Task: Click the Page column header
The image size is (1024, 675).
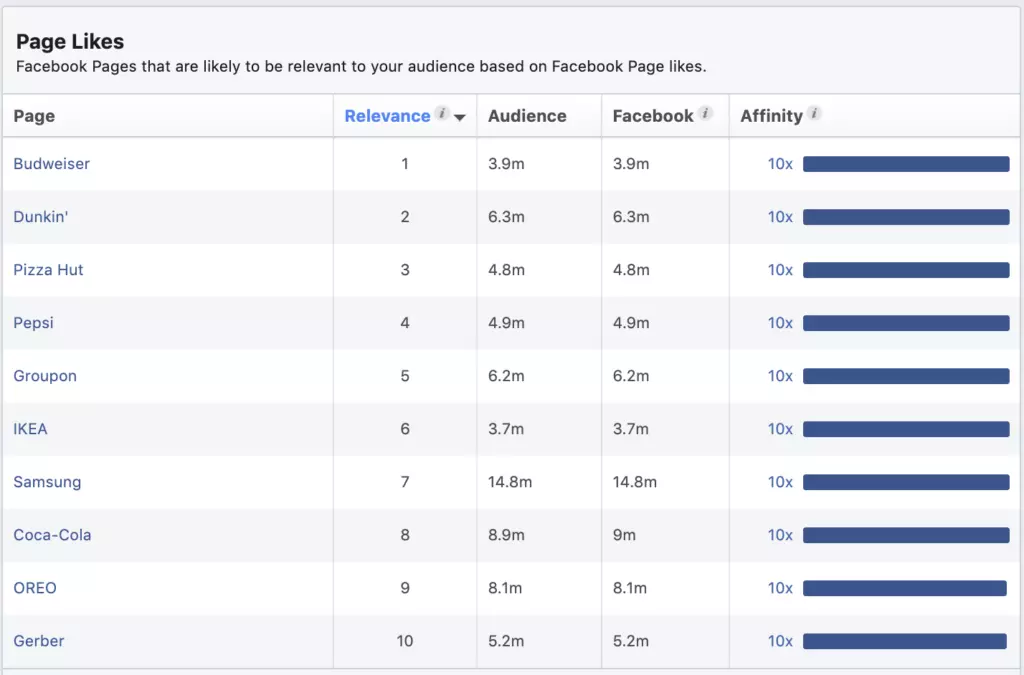Action: [x=34, y=116]
